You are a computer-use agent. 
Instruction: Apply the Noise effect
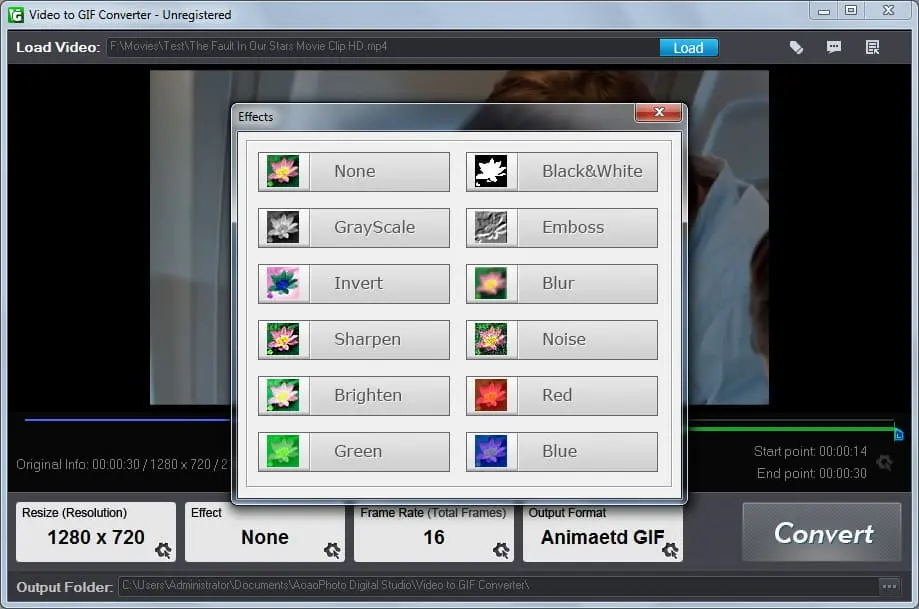tap(561, 339)
